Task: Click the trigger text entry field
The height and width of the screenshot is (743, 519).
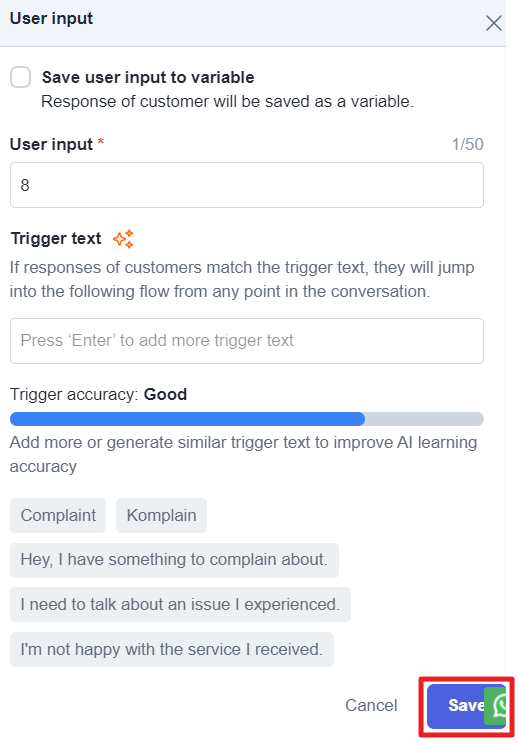Action: (x=246, y=341)
